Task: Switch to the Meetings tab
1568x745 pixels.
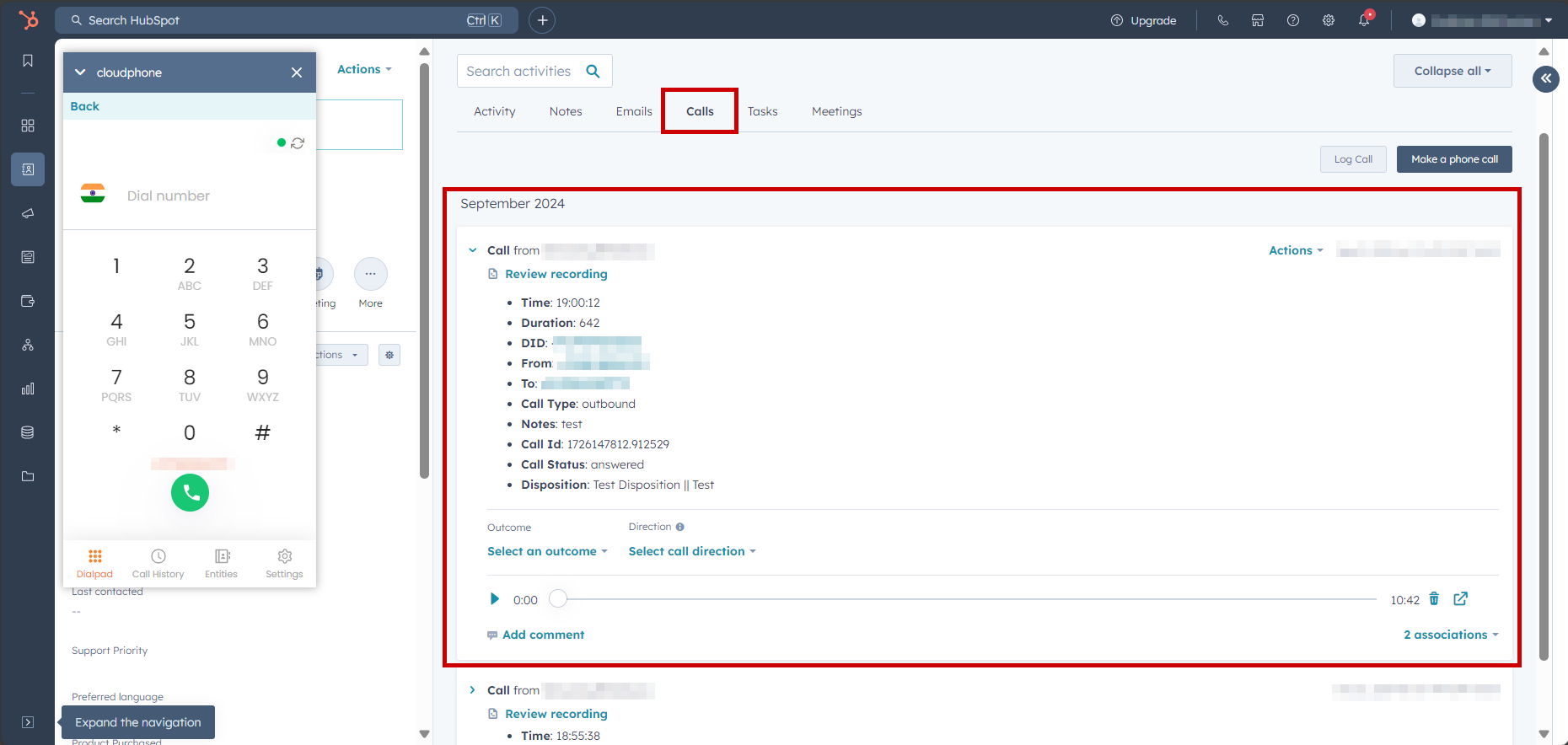Action: pos(837,111)
